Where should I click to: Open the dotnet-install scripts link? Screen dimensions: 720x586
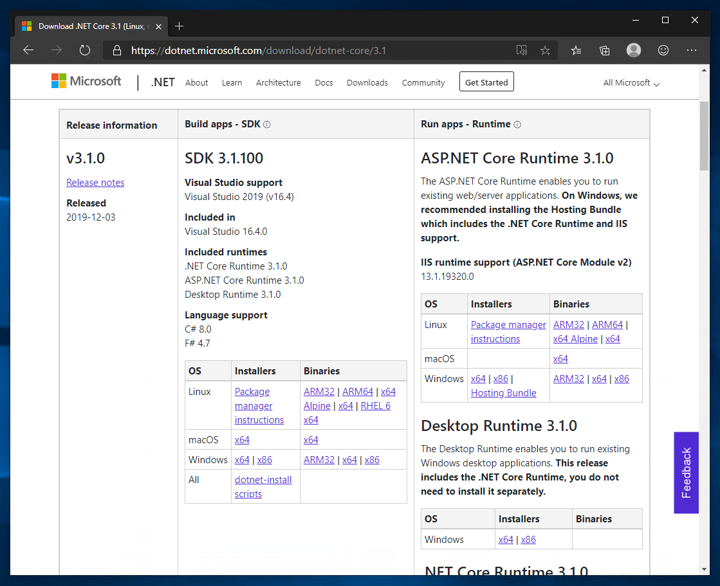point(263,487)
